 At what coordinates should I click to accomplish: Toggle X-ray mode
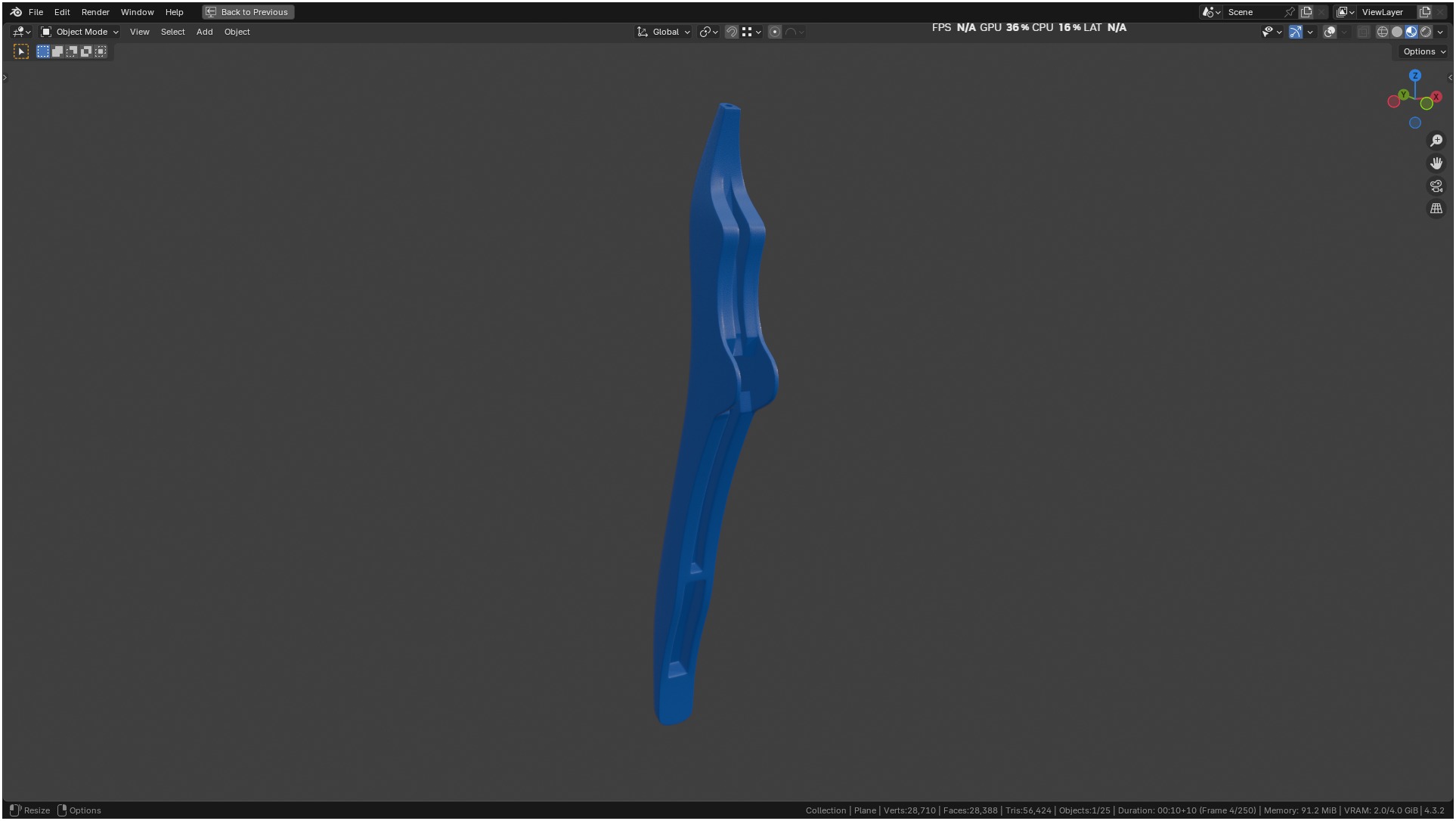1363,32
